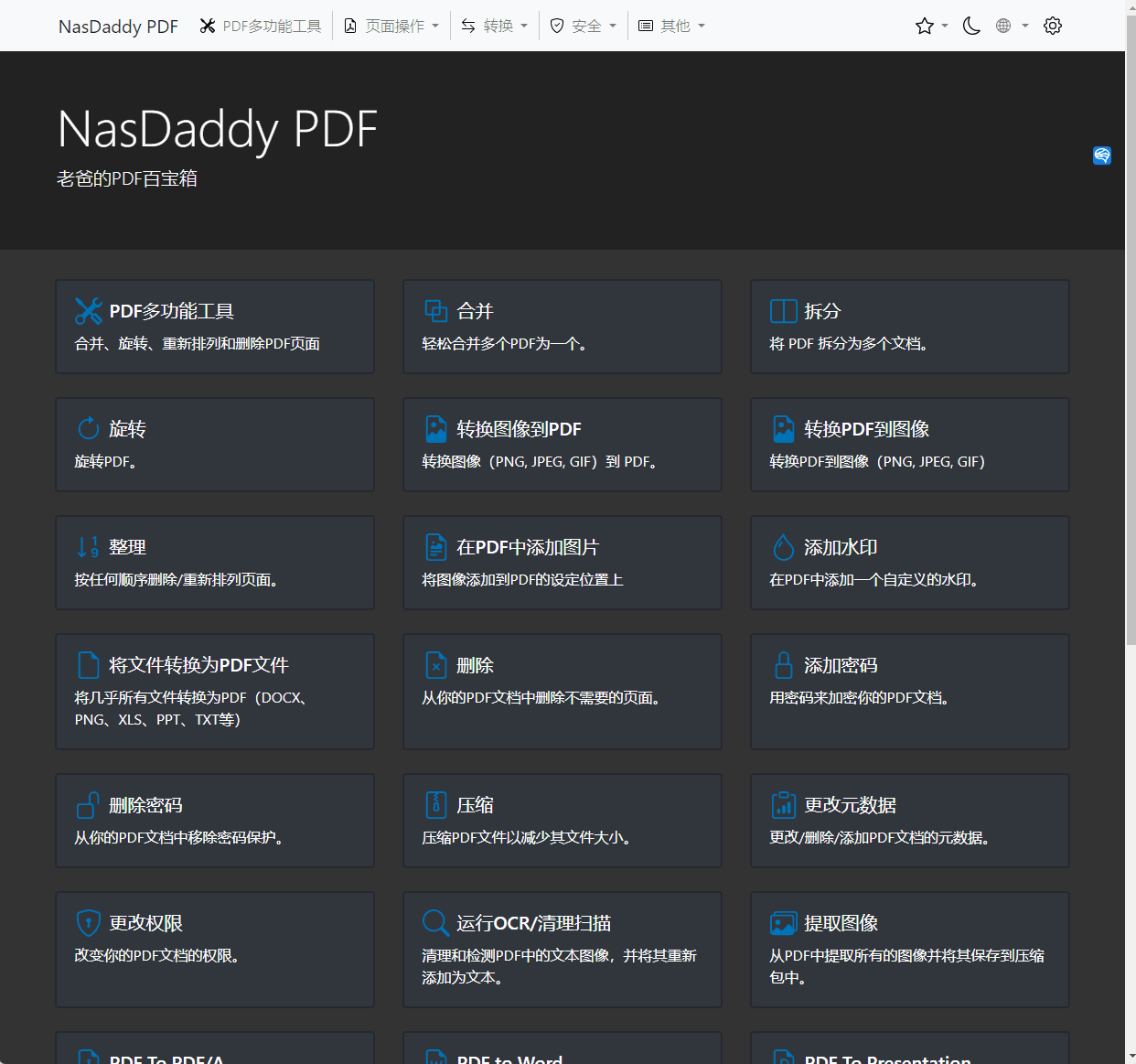This screenshot has height=1064, width=1136.
Task: Click the zip file icon on 压缩 card
Action: click(435, 805)
